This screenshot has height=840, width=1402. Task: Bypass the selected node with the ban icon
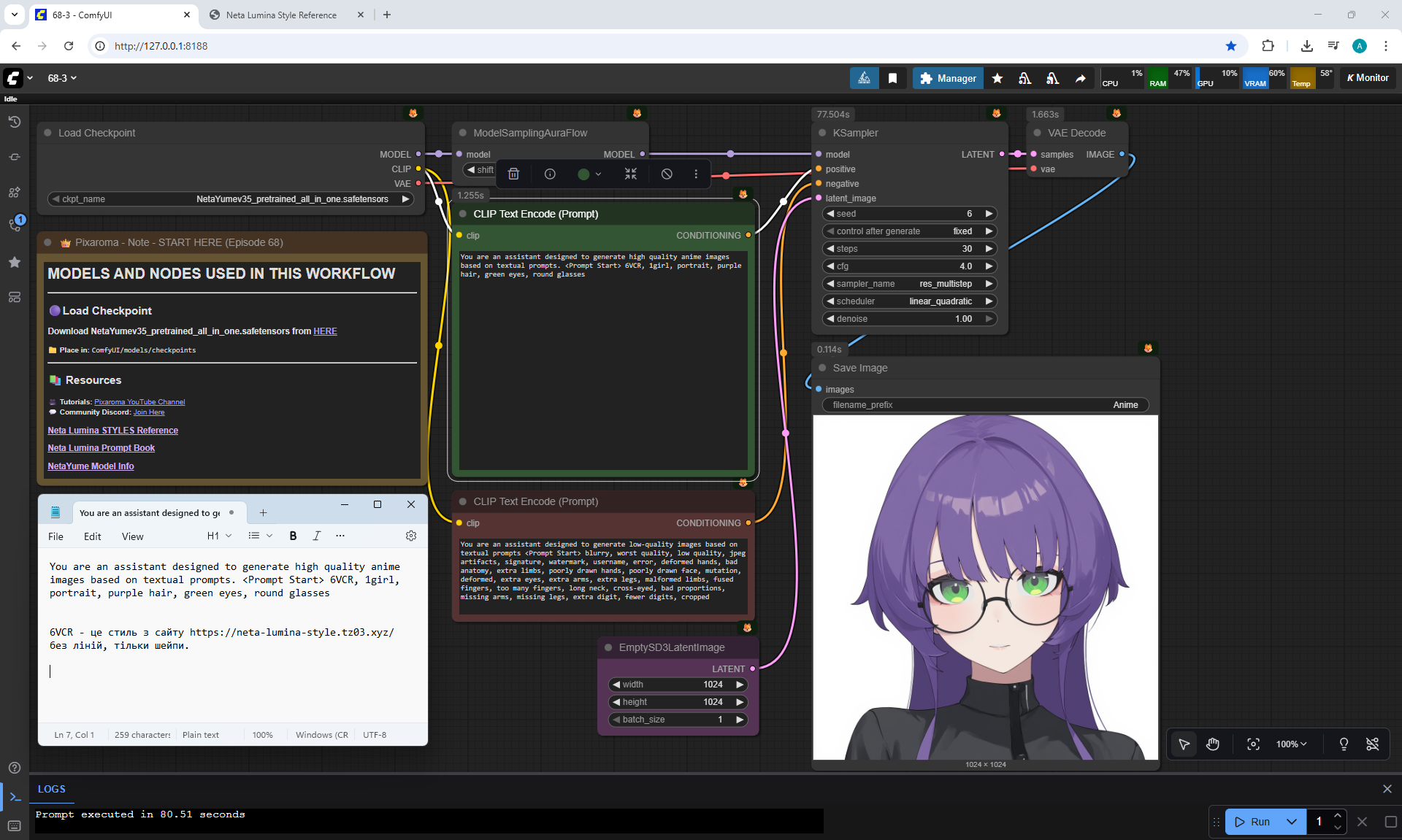click(x=667, y=174)
